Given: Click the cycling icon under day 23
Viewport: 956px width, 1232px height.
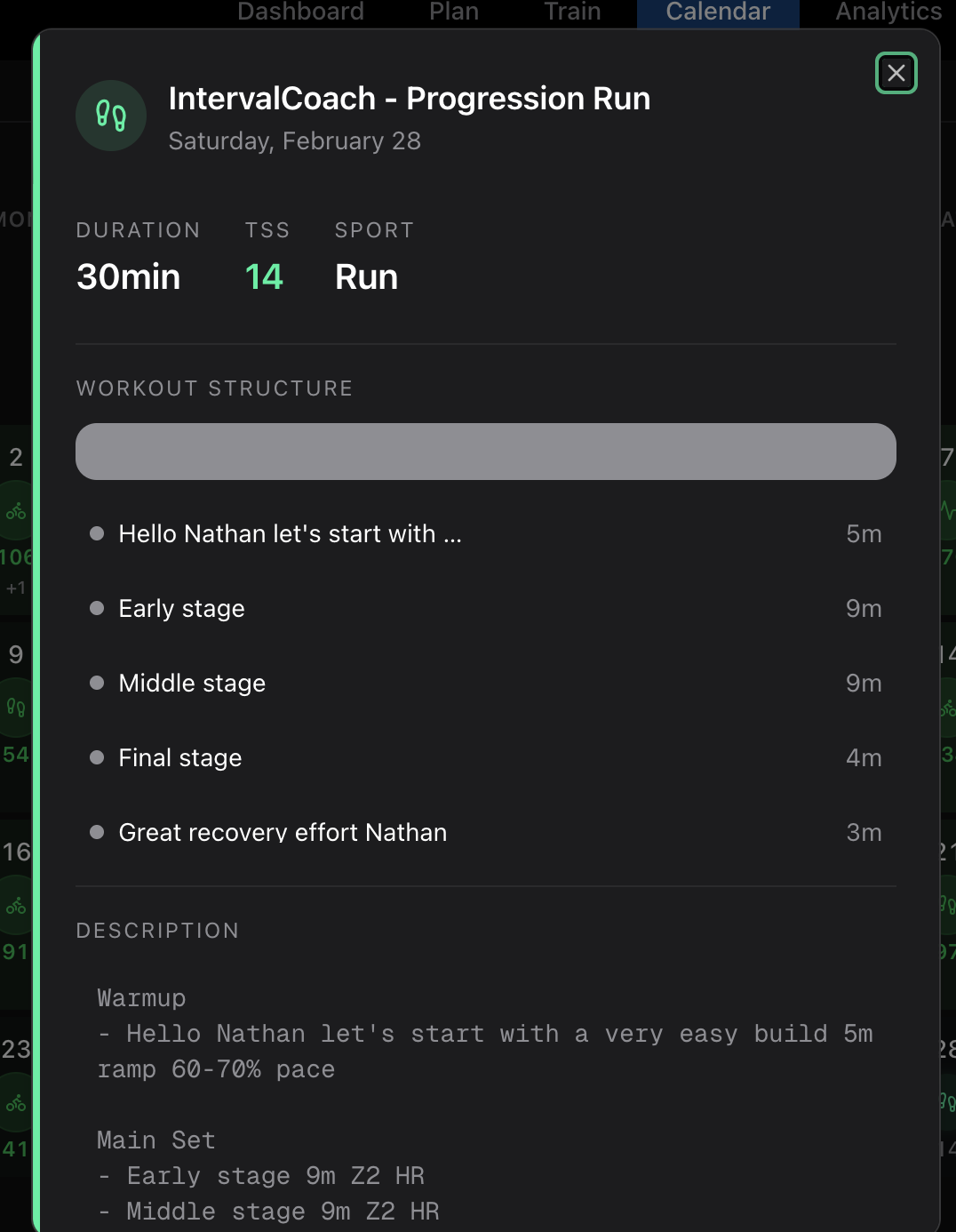Looking at the screenshot, I should click(x=16, y=1104).
